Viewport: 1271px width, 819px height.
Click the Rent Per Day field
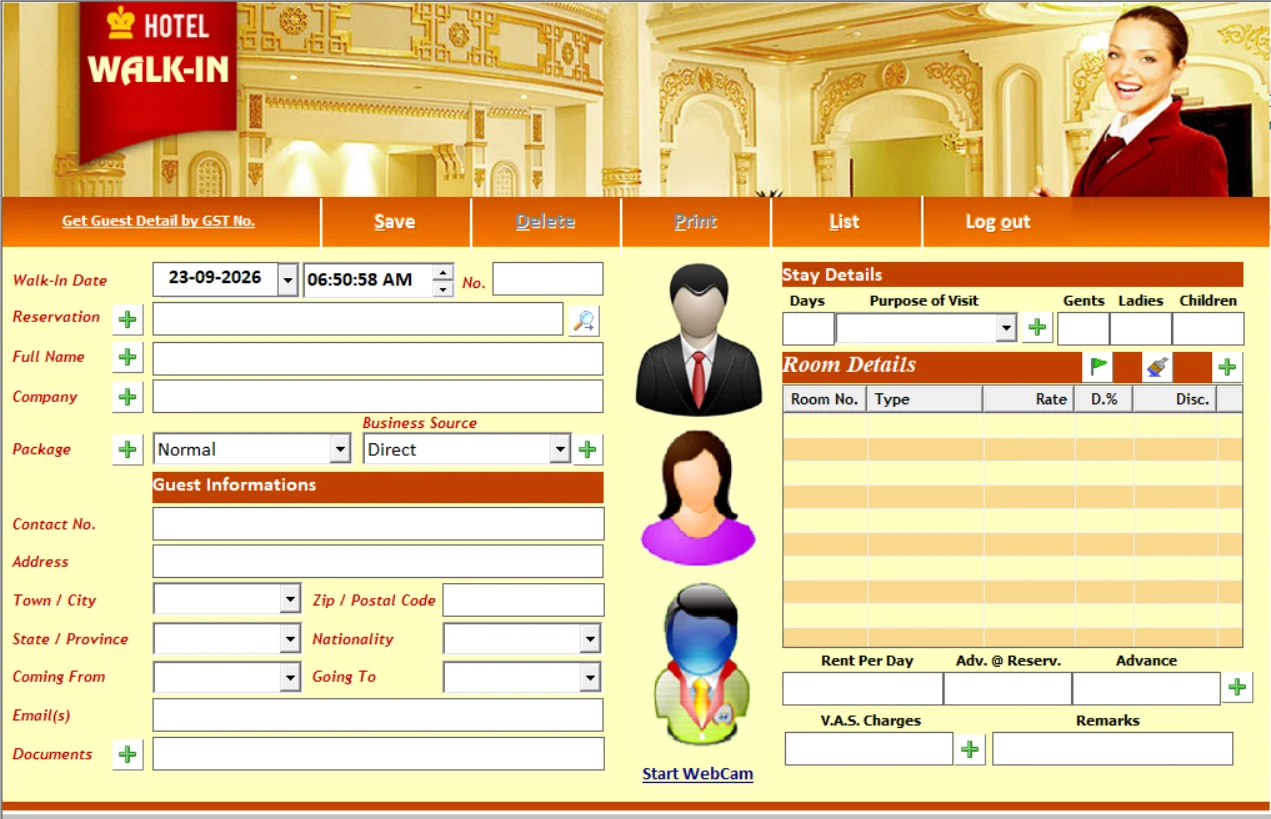click(x=862, y=689)
